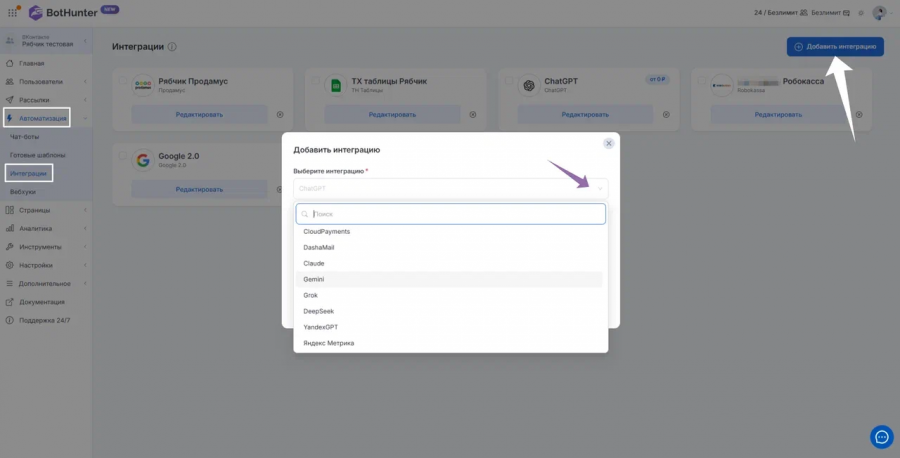The image size is (900, 458).
Task: Open the messages envelope icon in header
Action: pos(847,13)
